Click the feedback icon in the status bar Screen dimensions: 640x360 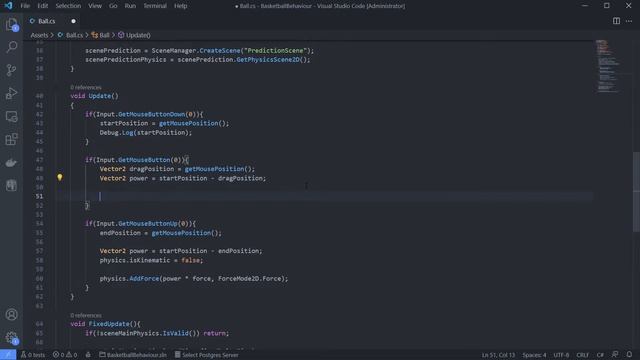click(615, 355)
